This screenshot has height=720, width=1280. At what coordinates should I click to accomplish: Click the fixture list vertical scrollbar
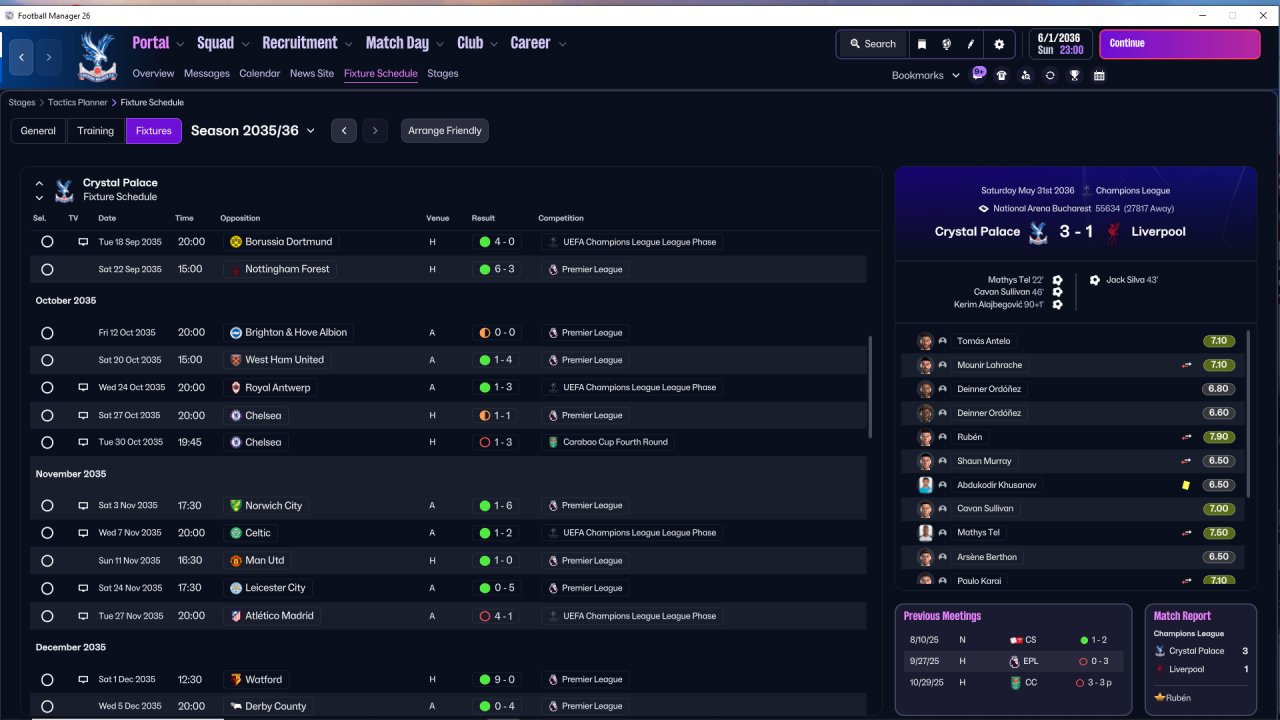click(x=870, y=385)
